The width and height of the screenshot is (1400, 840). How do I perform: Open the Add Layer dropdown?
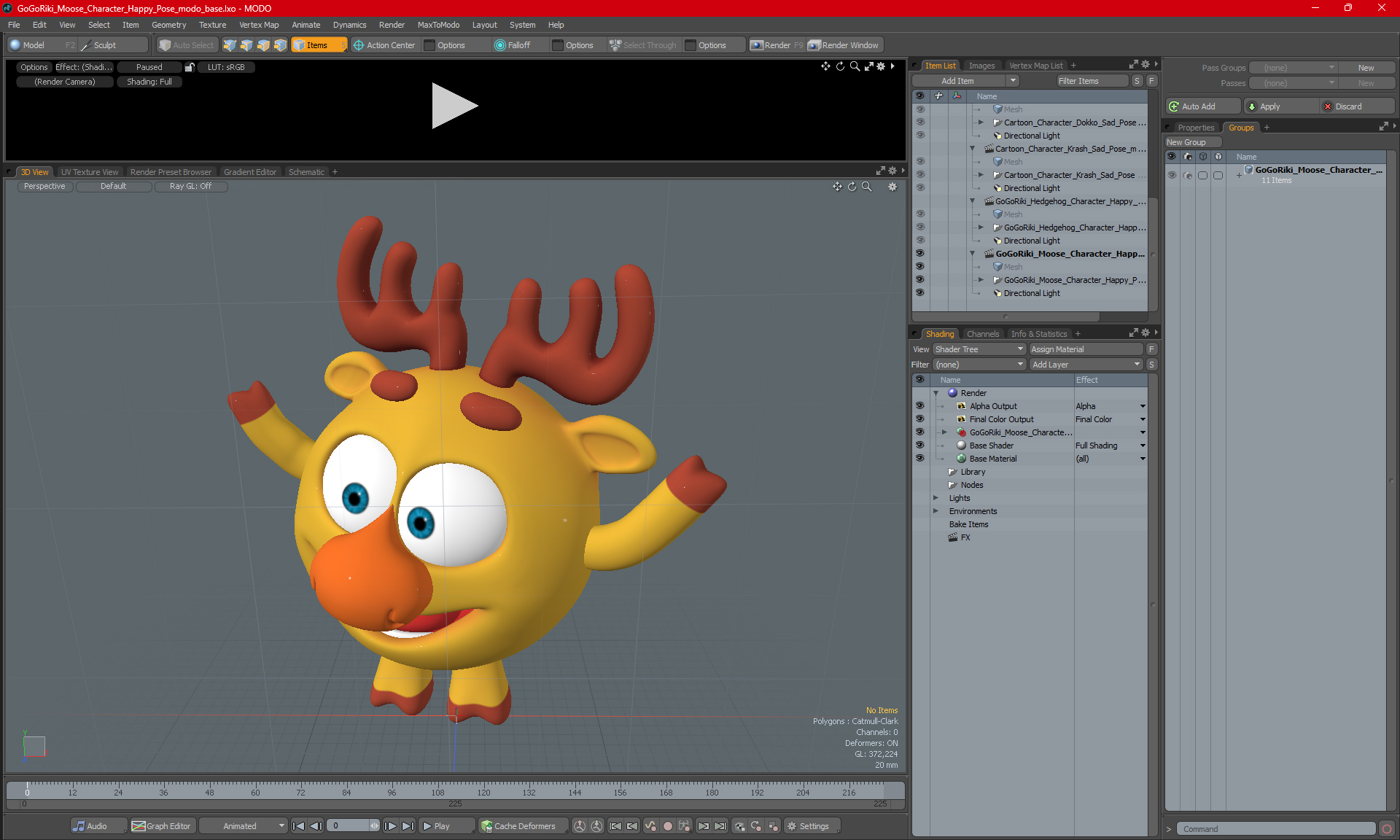tap(1086, 365)
